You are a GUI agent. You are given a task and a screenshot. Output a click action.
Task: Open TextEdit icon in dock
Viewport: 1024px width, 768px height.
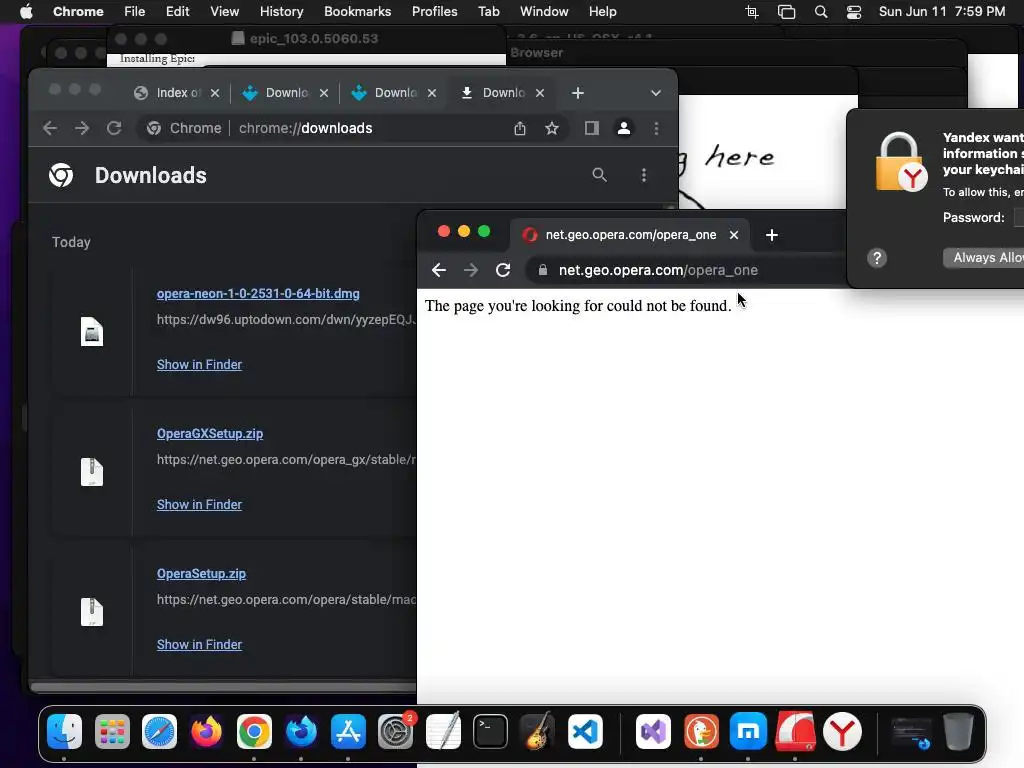443,731
